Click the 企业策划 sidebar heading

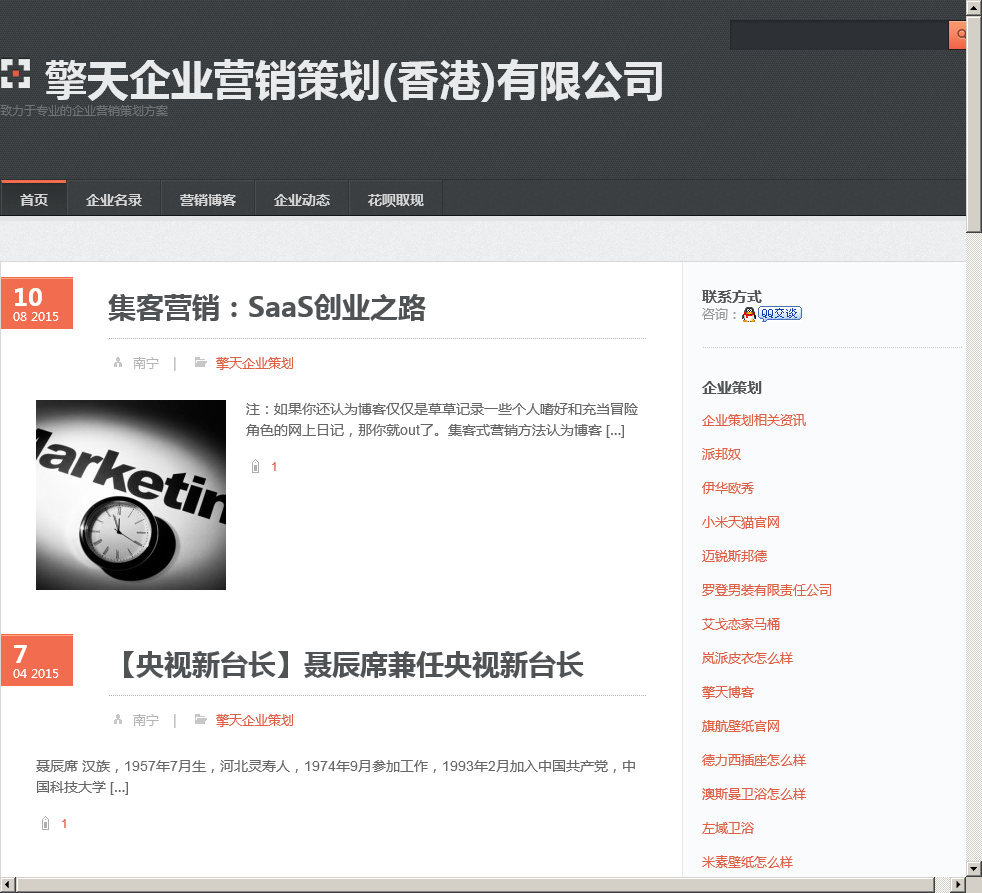click(x=731, y=387)
